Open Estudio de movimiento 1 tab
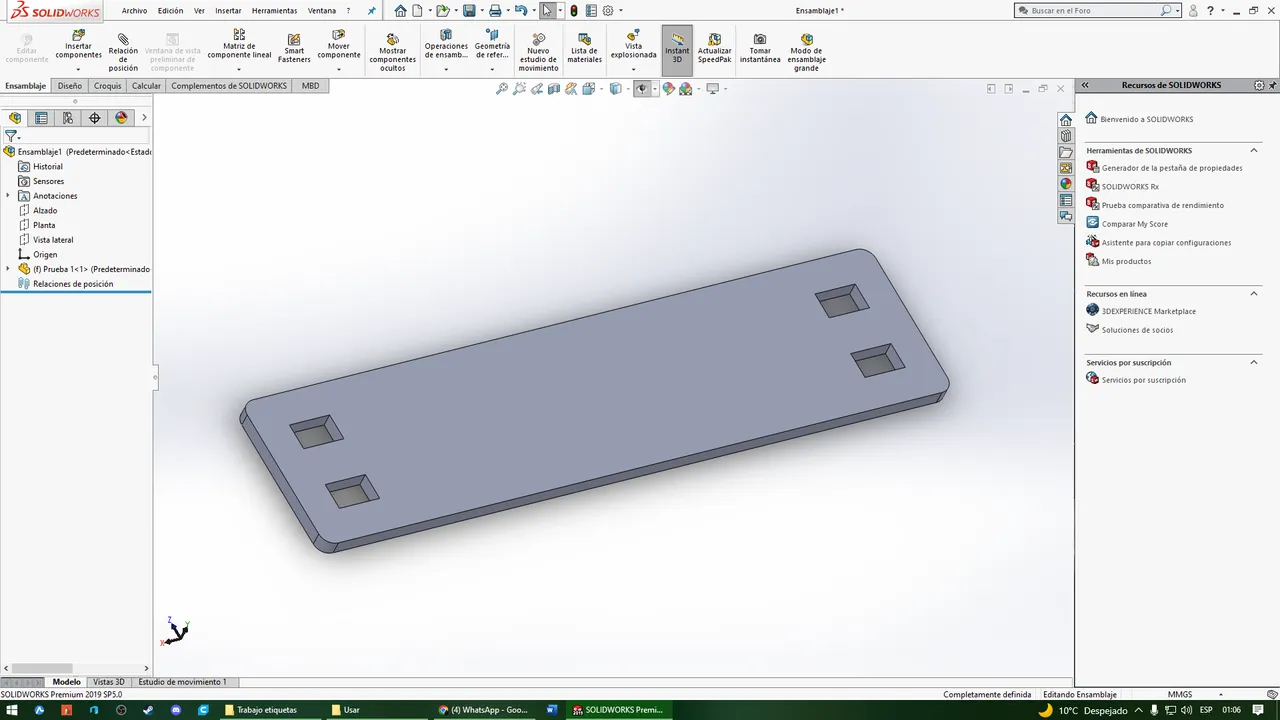This screenshot has height=720, width=1280. pos(182,682)
